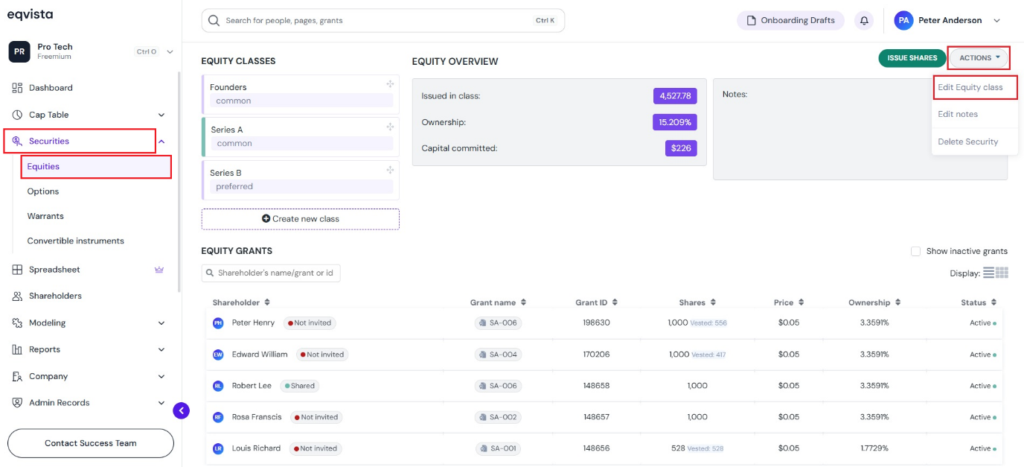Select Delete Security from actions menu
1024x467 pixels.
[x=968, y=141]
